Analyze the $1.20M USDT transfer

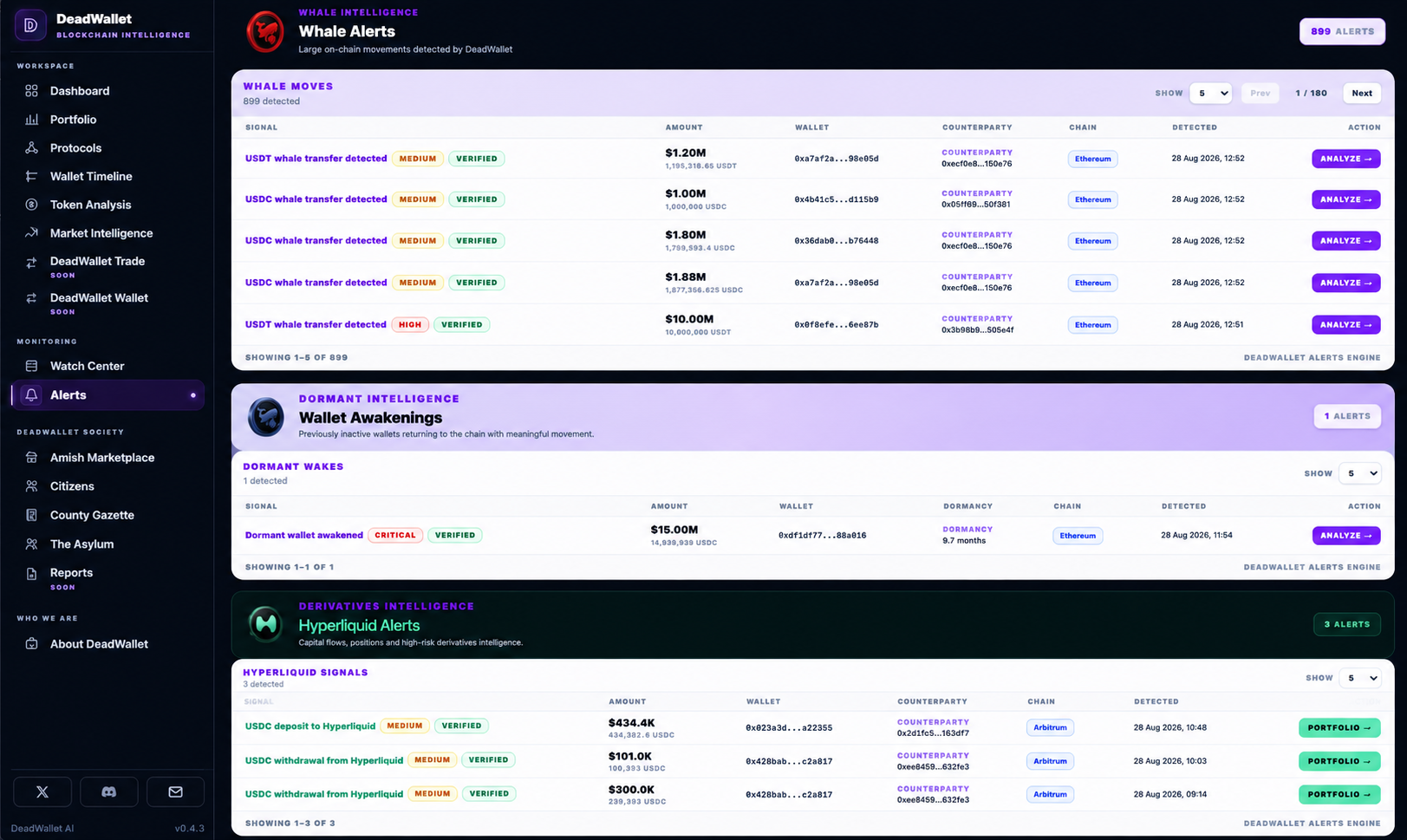(x=1345, y=159)
